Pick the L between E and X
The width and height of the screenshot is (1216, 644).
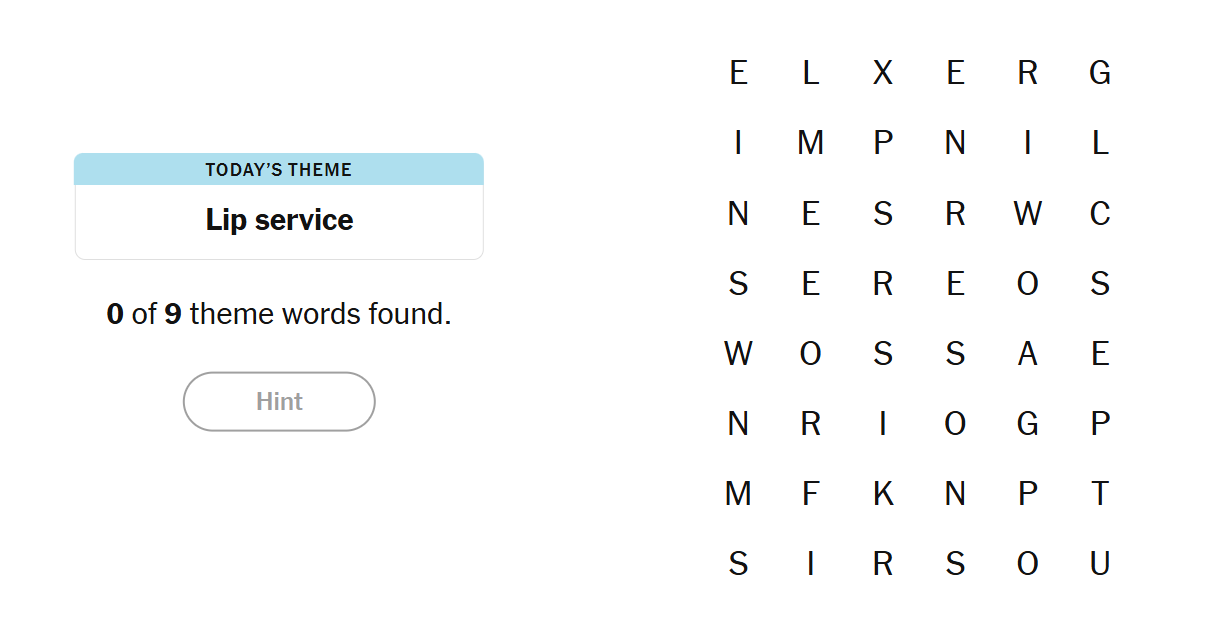811,73
